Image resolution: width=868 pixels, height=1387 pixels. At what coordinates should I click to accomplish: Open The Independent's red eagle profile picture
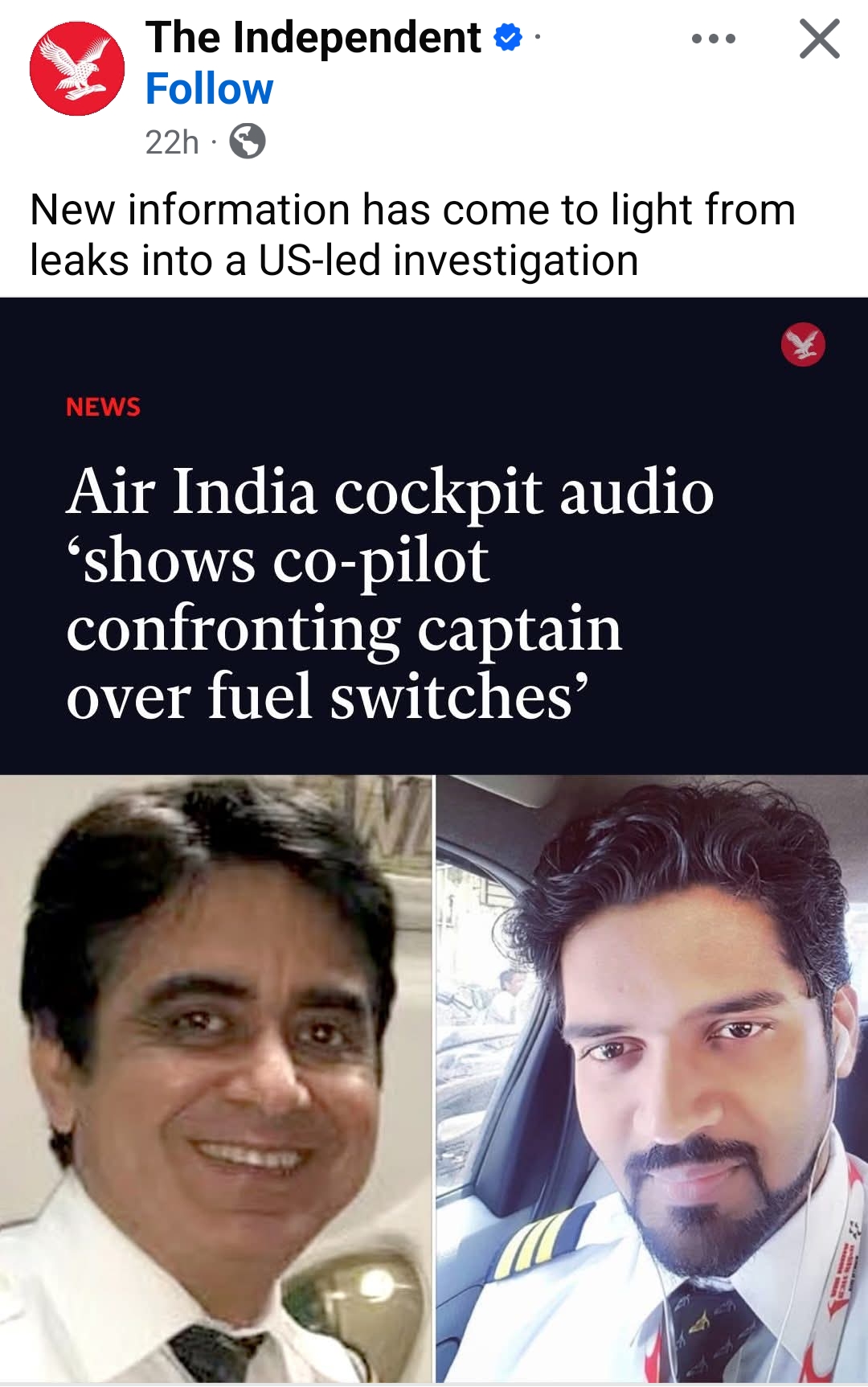[77, 68]
